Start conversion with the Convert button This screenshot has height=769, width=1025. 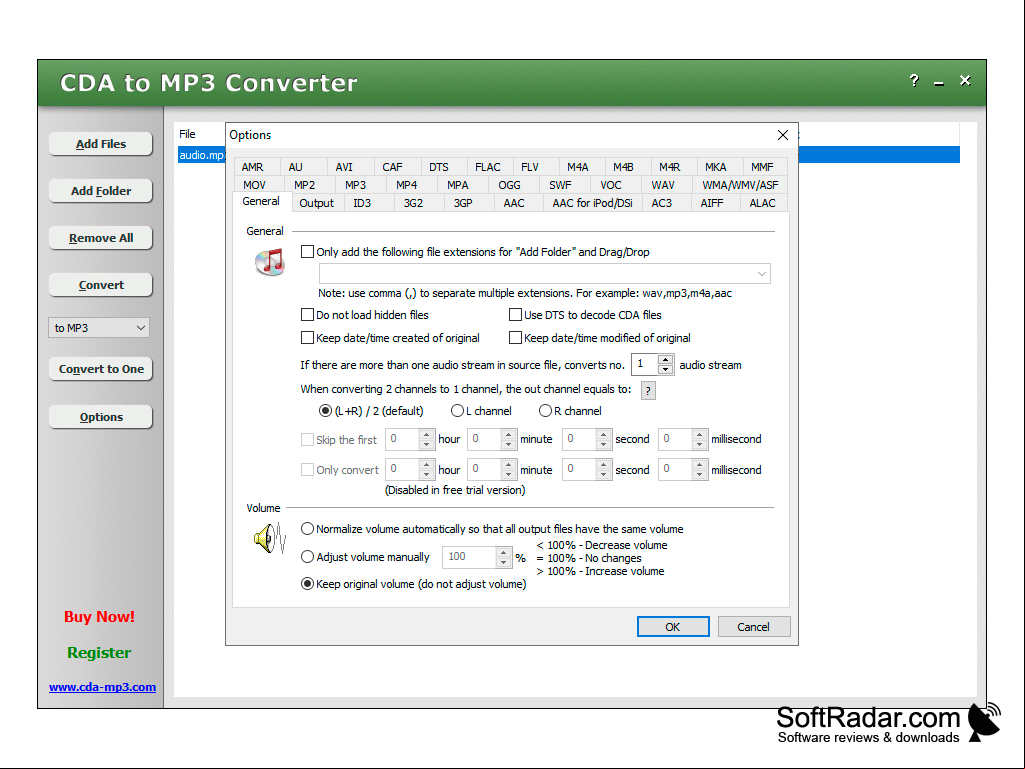coord(101,285)
